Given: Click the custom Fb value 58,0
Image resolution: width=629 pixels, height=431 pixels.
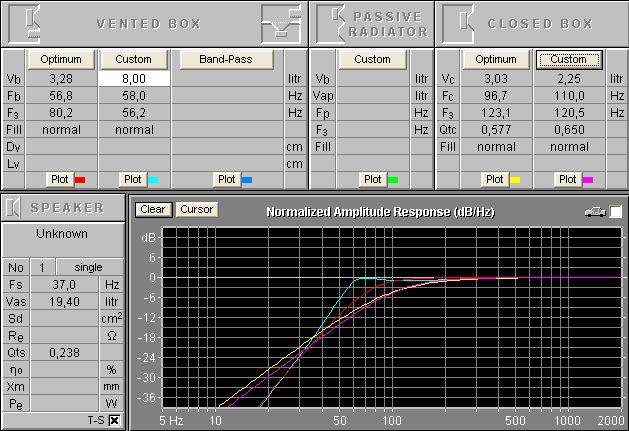Looking at the screenshot, I should (134, 96).
